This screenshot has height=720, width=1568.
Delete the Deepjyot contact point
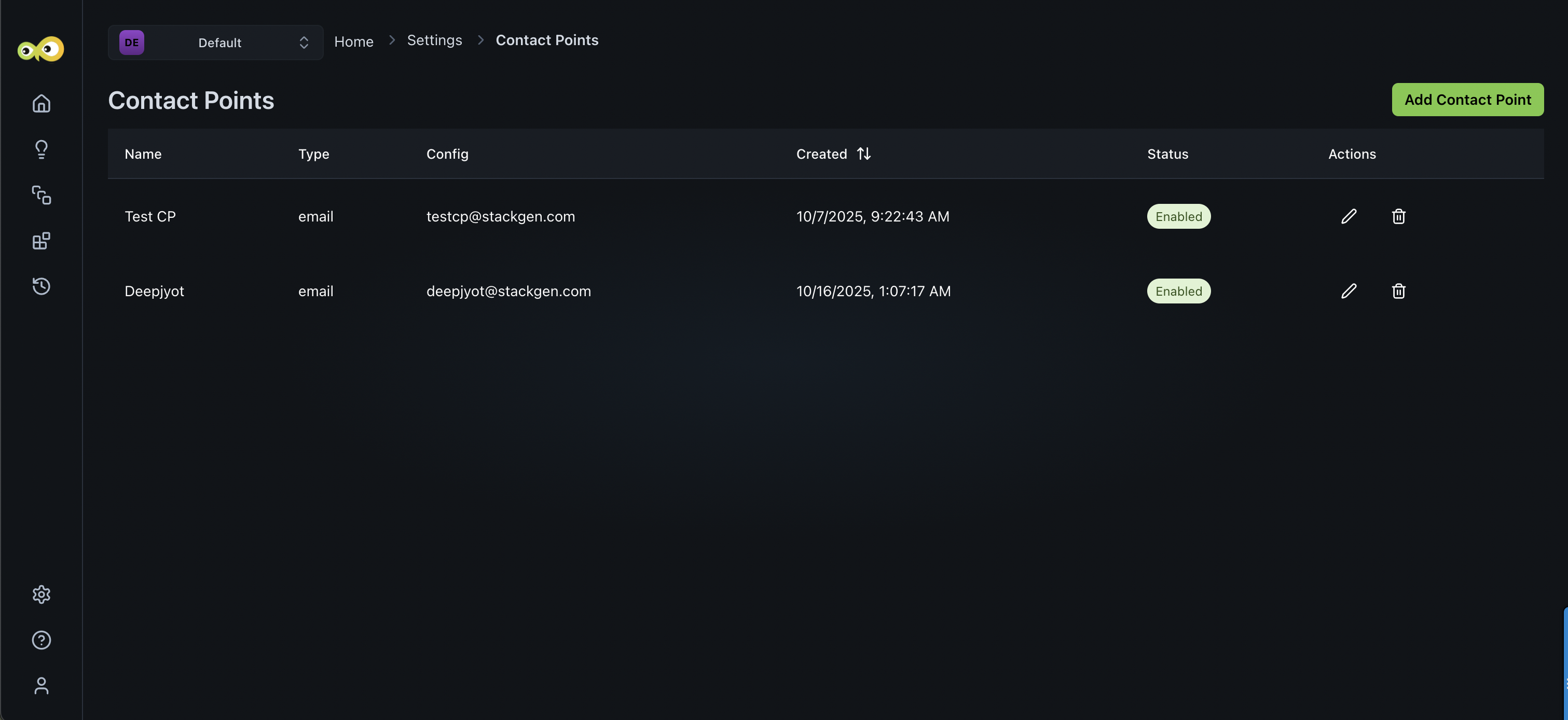click(1398, 291)
